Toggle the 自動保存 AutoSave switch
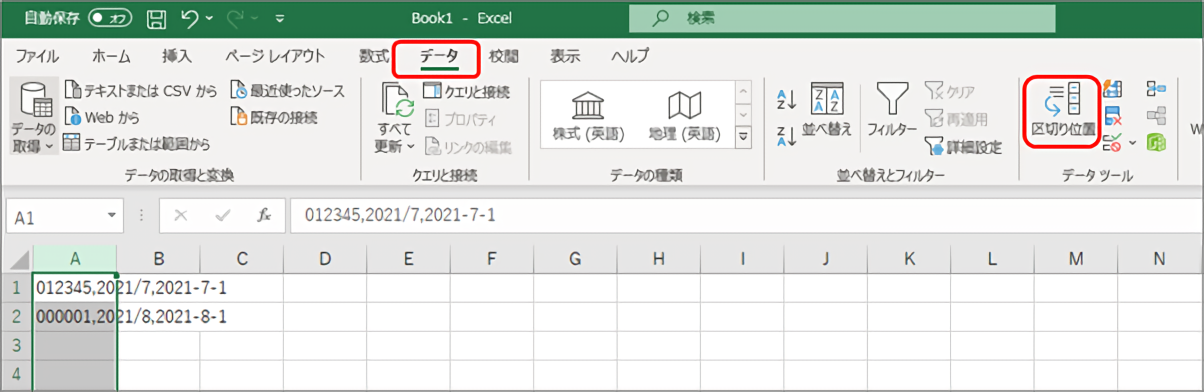The width and height of the screenshot is (1204, 392). (111, 18)
